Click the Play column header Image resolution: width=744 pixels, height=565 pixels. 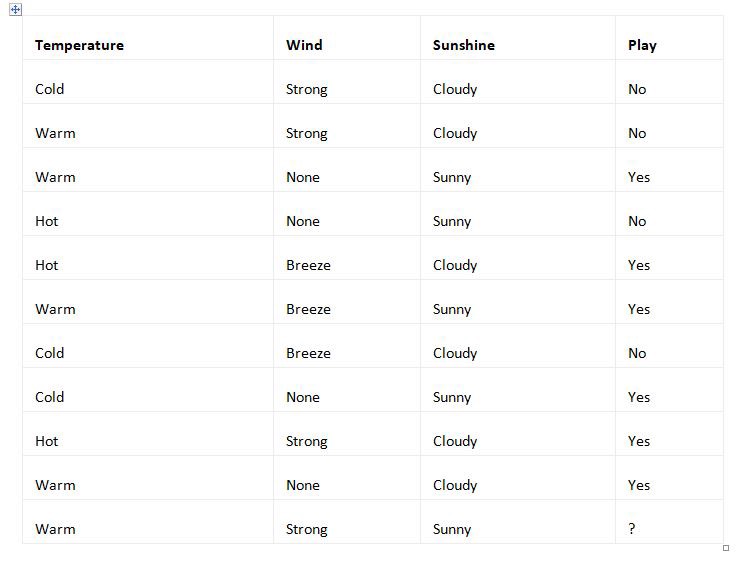pos(642,45)
